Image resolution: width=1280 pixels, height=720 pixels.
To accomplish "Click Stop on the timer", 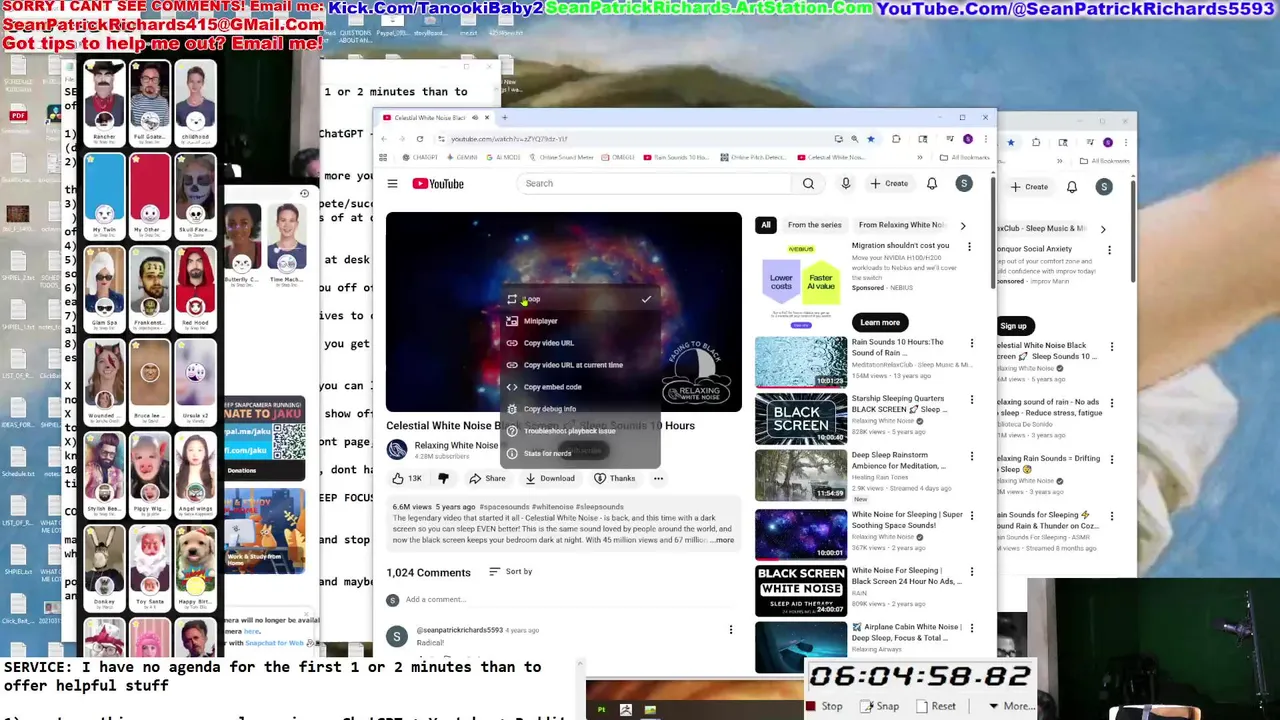I will (825, 706).
